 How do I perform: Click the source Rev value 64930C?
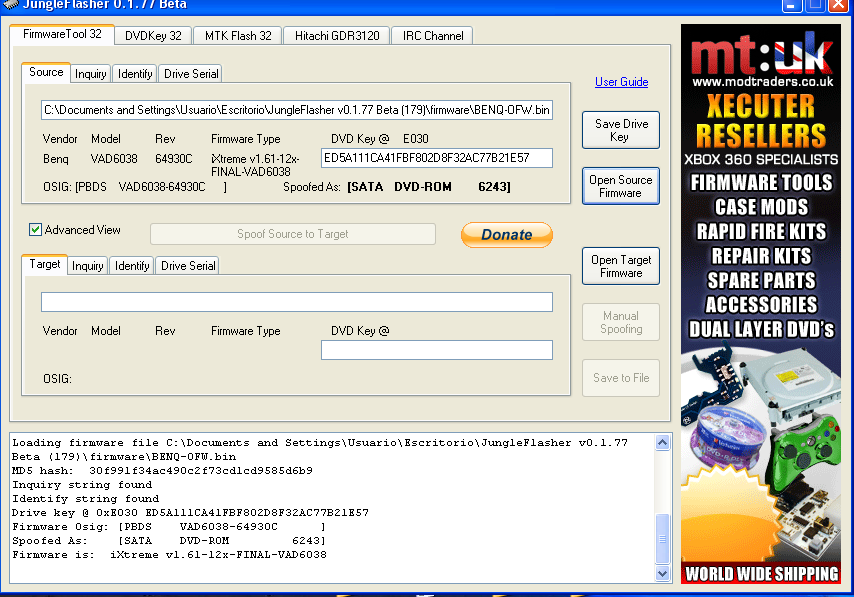point(174,159)
